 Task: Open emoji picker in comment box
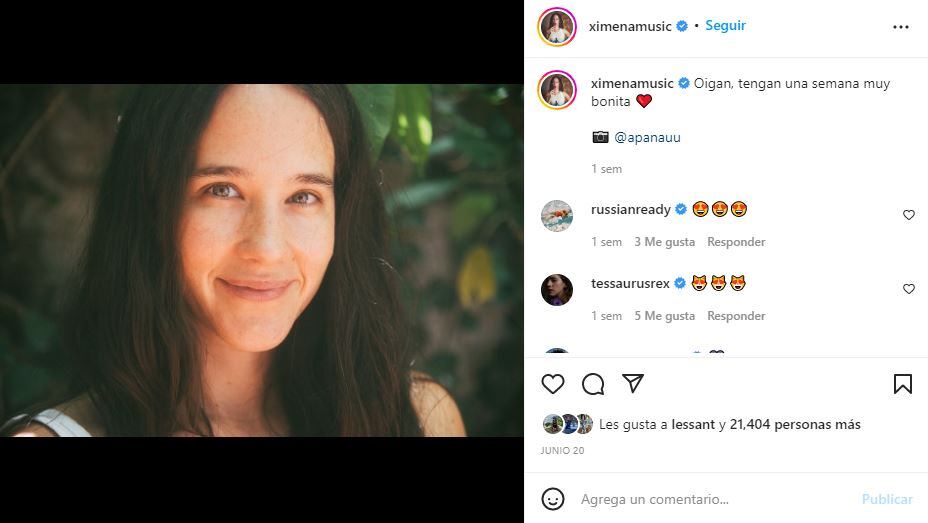click(x=553, y=498)
